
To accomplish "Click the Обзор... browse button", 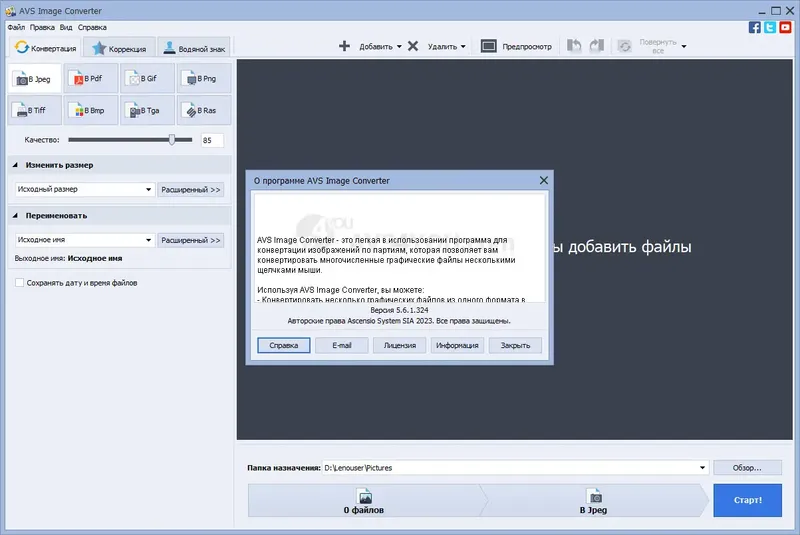I will [x=747, y=468].
